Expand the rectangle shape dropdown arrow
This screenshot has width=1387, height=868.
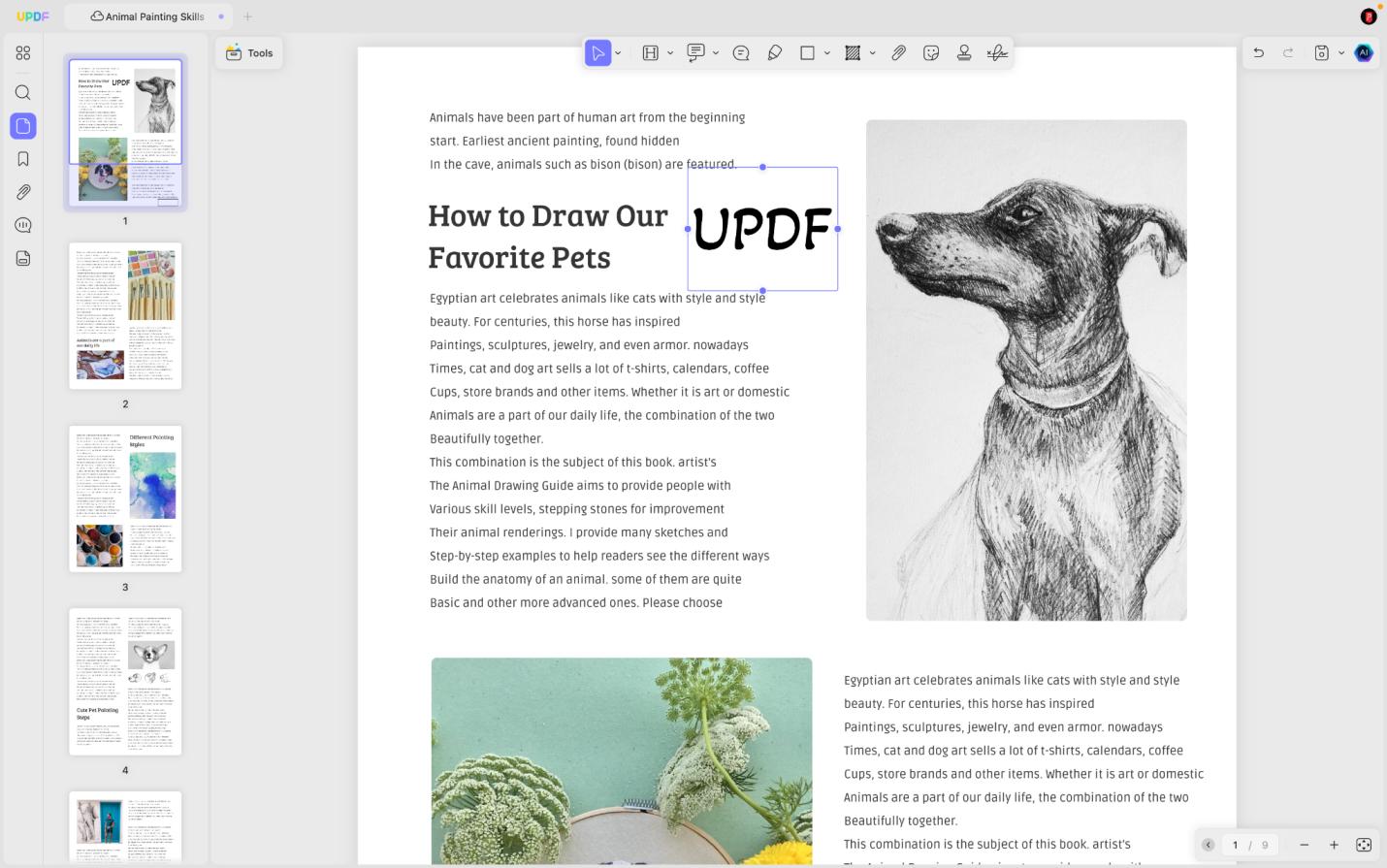pos(826,53)
